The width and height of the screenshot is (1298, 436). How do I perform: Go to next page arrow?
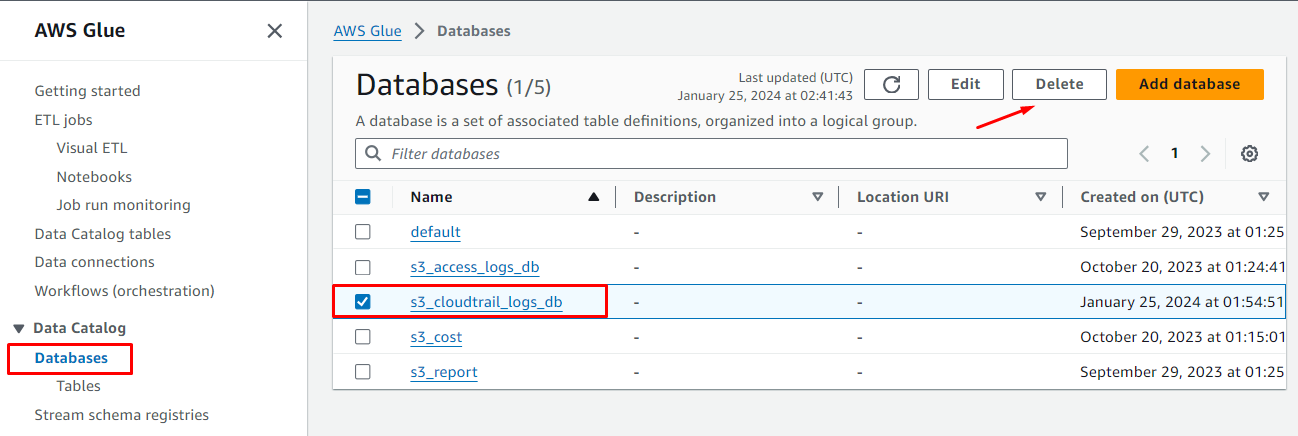1205,154
